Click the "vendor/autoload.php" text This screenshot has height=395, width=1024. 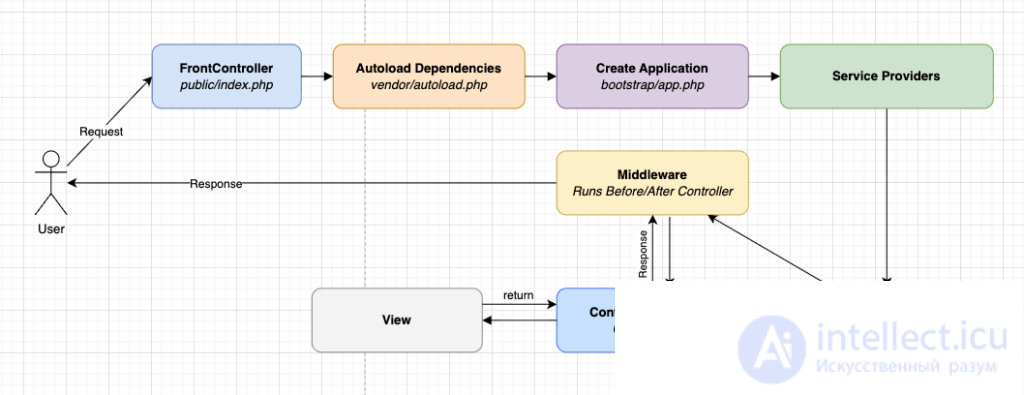[x=429, y=85]
